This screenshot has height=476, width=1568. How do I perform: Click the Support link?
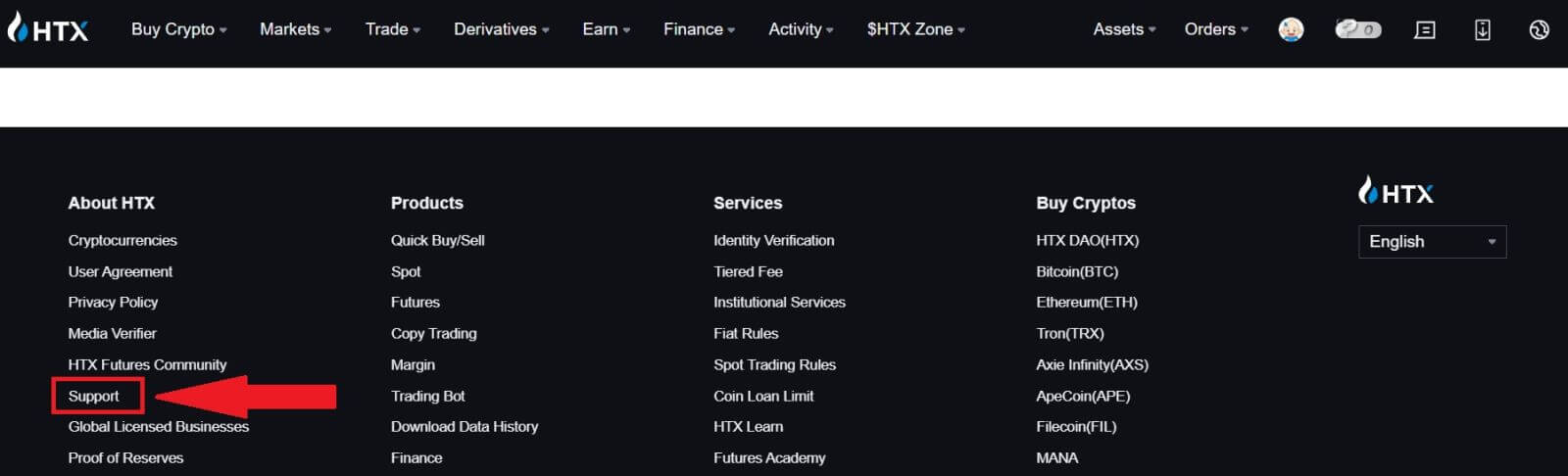[x=94, y=396]
